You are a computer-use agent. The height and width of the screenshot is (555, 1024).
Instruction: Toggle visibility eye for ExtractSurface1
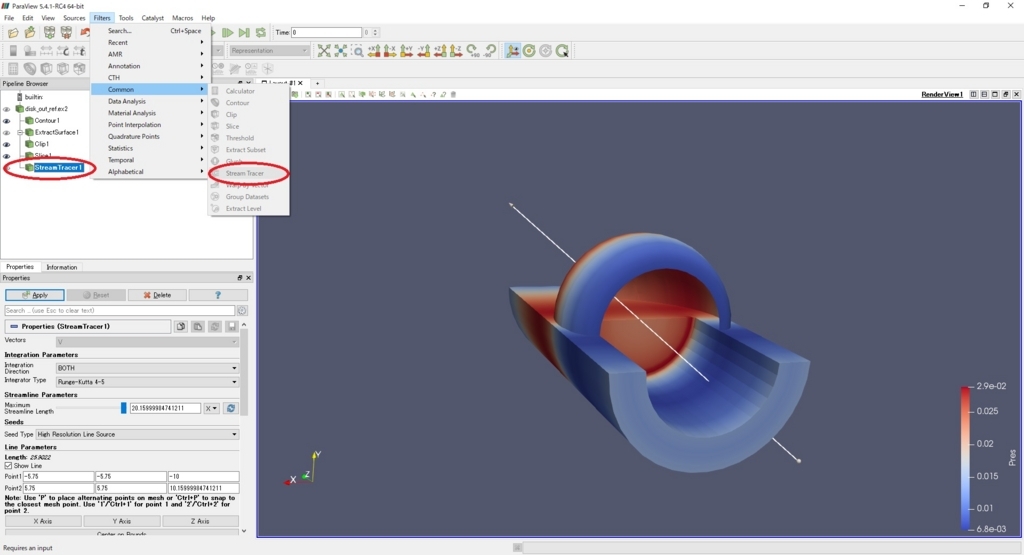coord(7,133)
